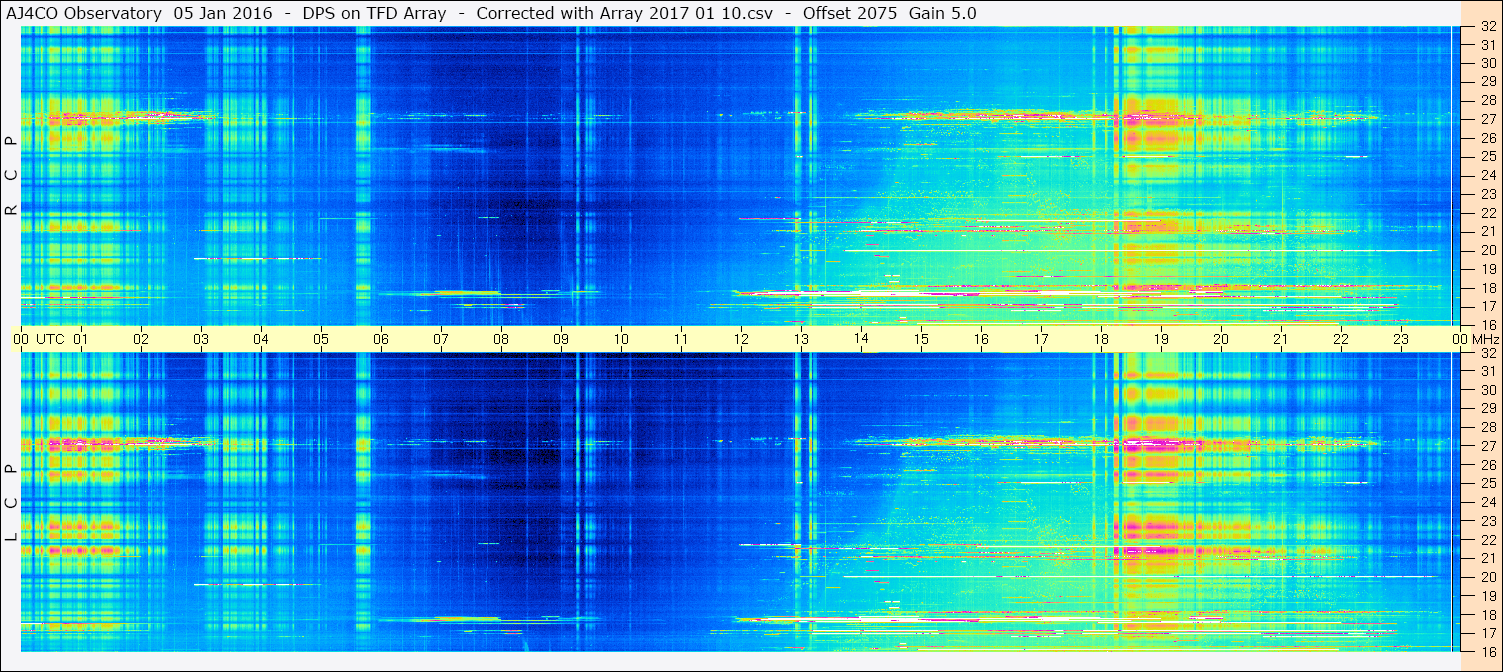The image size is (1503, 672).
Task: Select hour 17 on the UTC axis
Action: click(x=1041, y=339)
